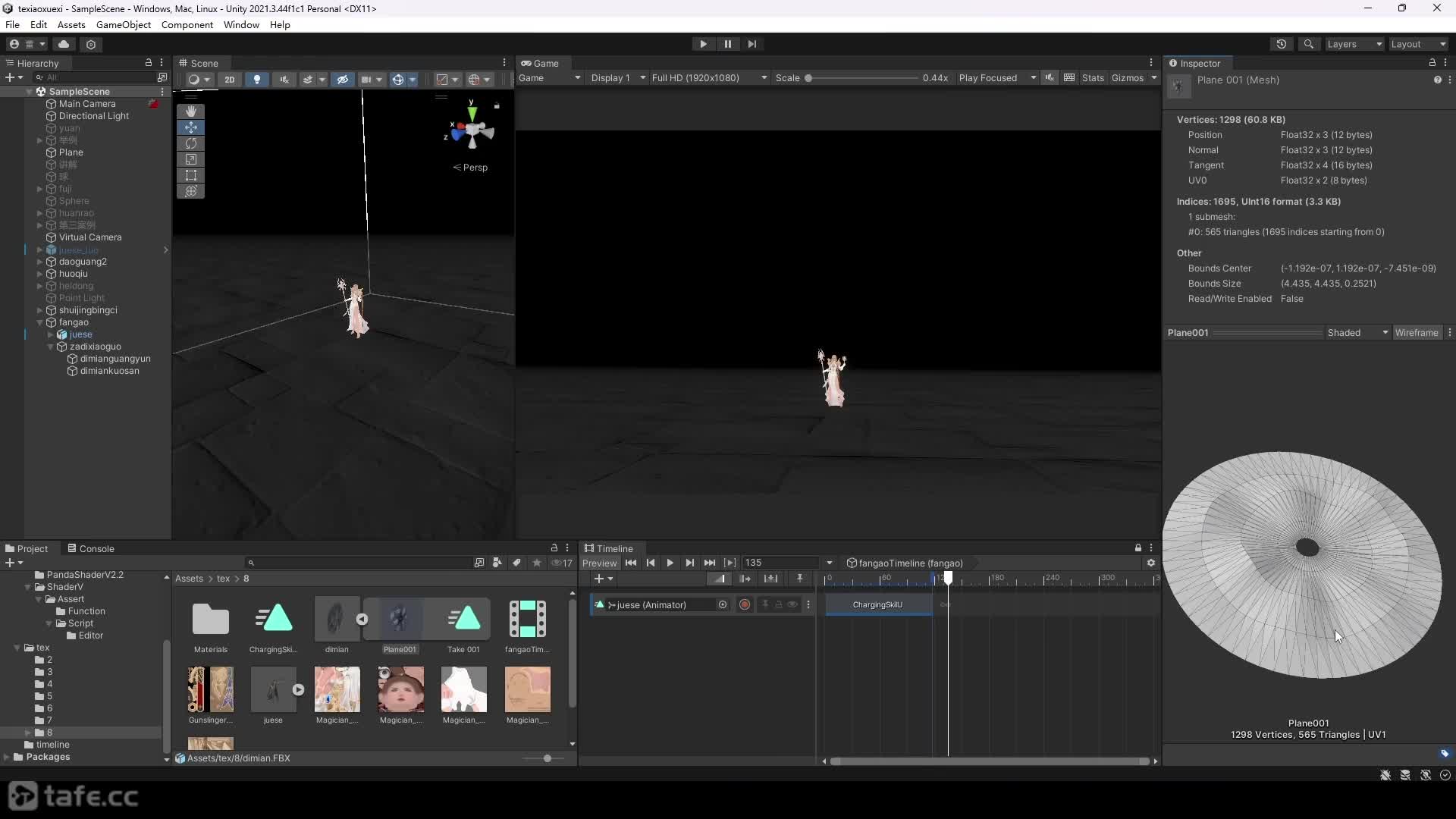Jump to timeline start
The height and width of the screenshot is (819, 1456).
[x=630, y=563]
